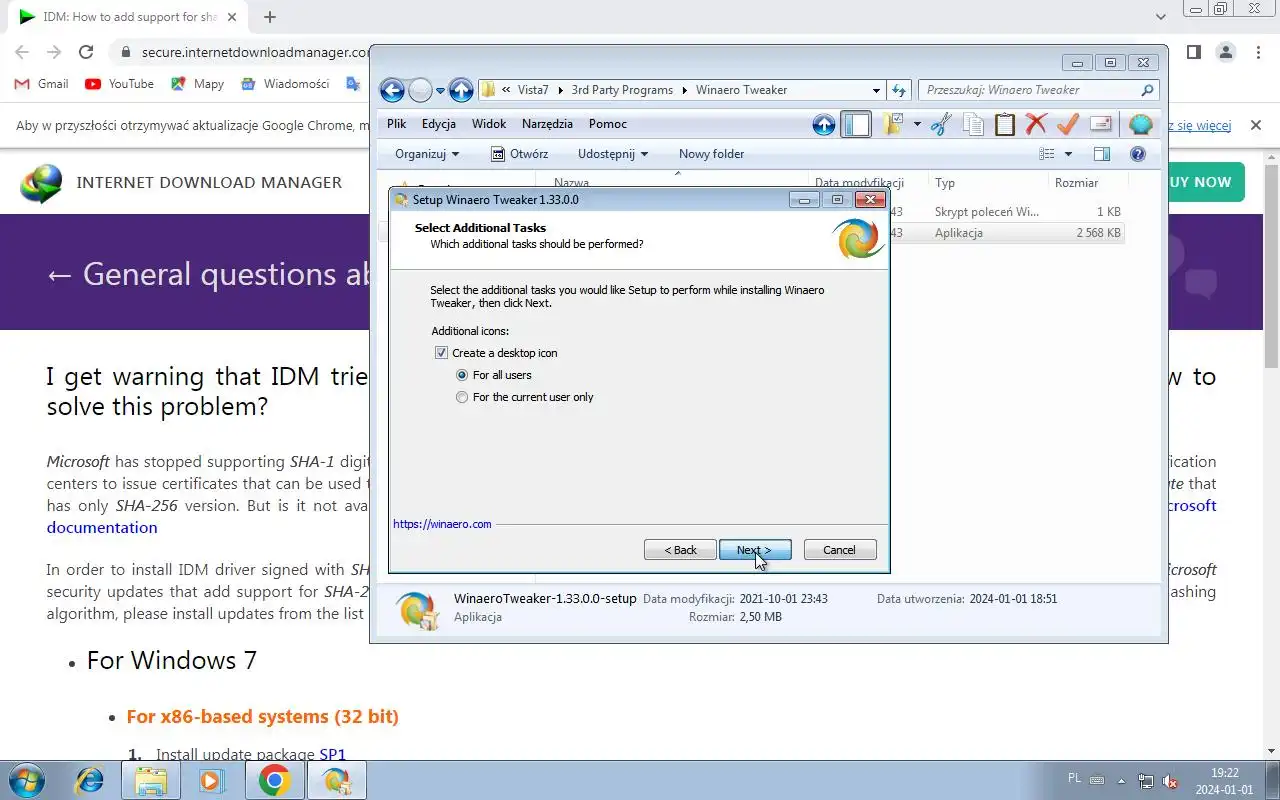The height and width of the screenshot is (800, 1280).
Task: Open the change view dropdown arrow
Action: [x=1068, y=154]
